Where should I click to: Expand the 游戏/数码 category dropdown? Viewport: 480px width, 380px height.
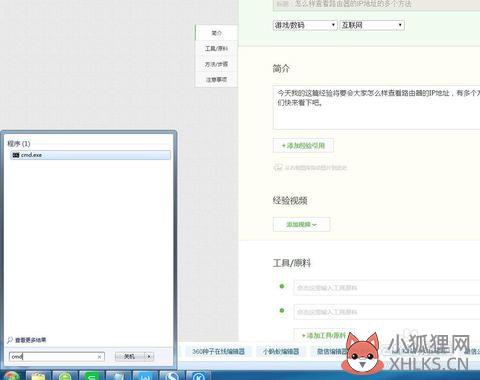click(x=305, y=25)
